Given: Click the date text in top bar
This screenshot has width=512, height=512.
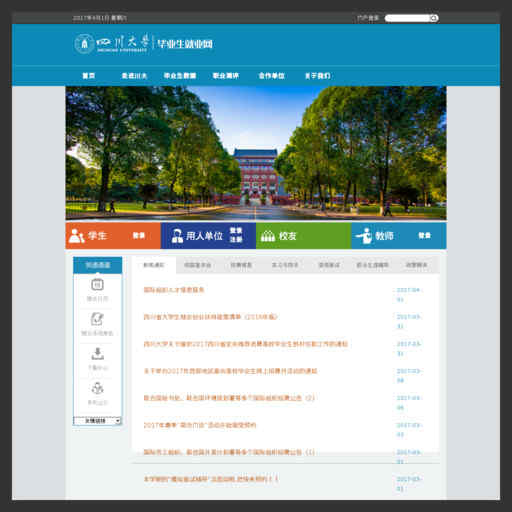Looking at the screenshot, I should 100,18.
